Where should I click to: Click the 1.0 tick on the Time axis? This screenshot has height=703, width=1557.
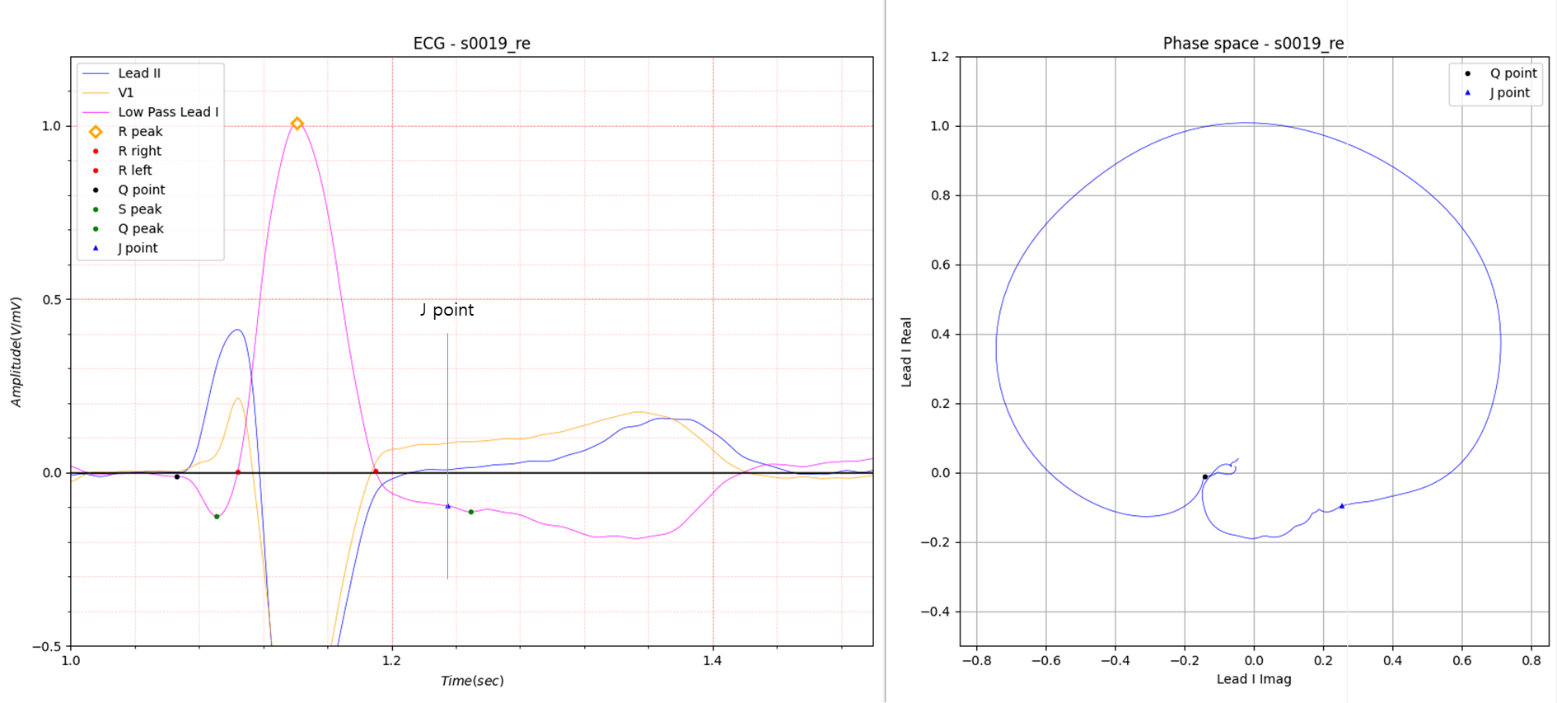click(70, 661)
